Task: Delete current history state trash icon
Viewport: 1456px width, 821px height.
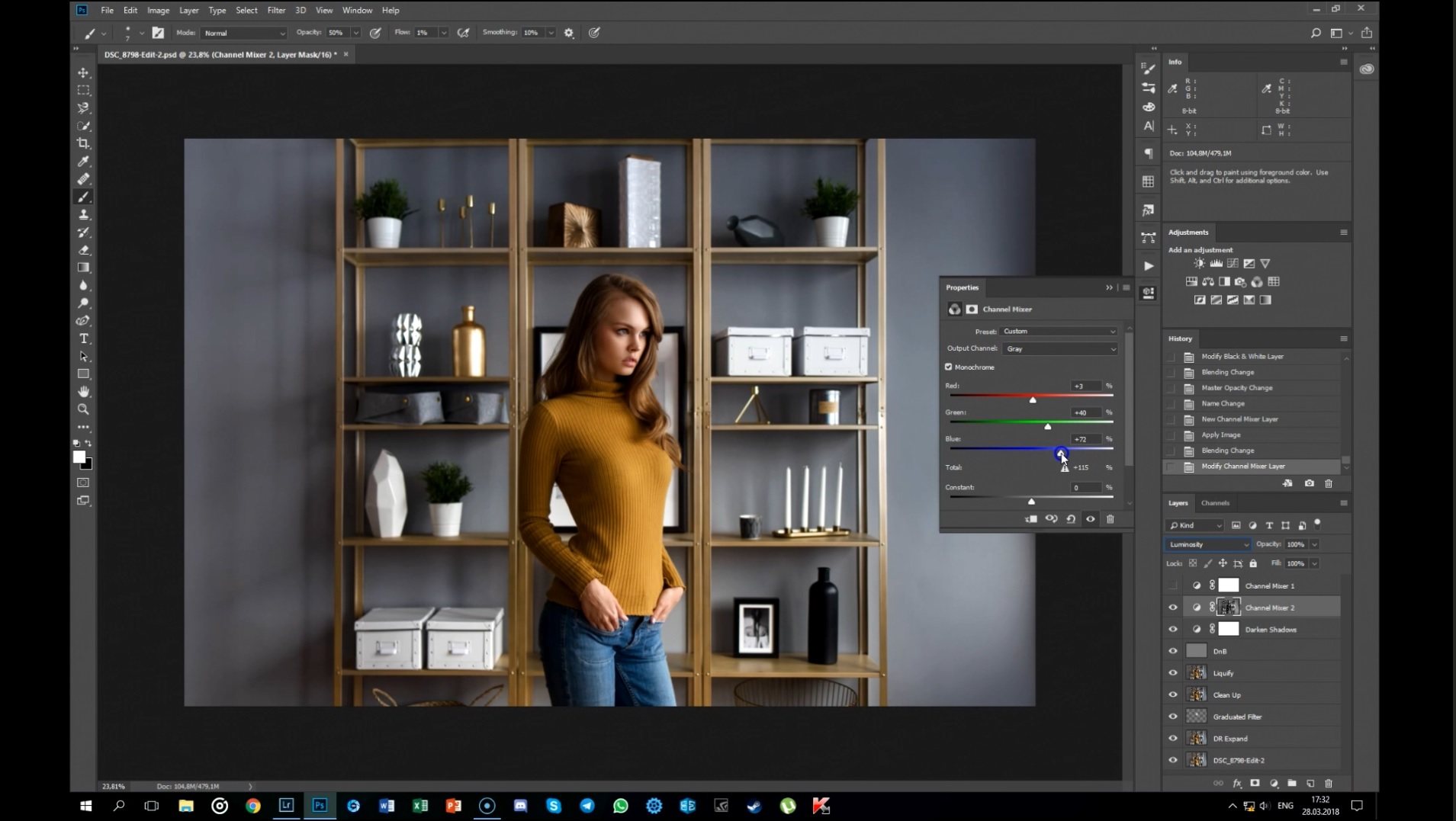Action: tap(1329, 483)
